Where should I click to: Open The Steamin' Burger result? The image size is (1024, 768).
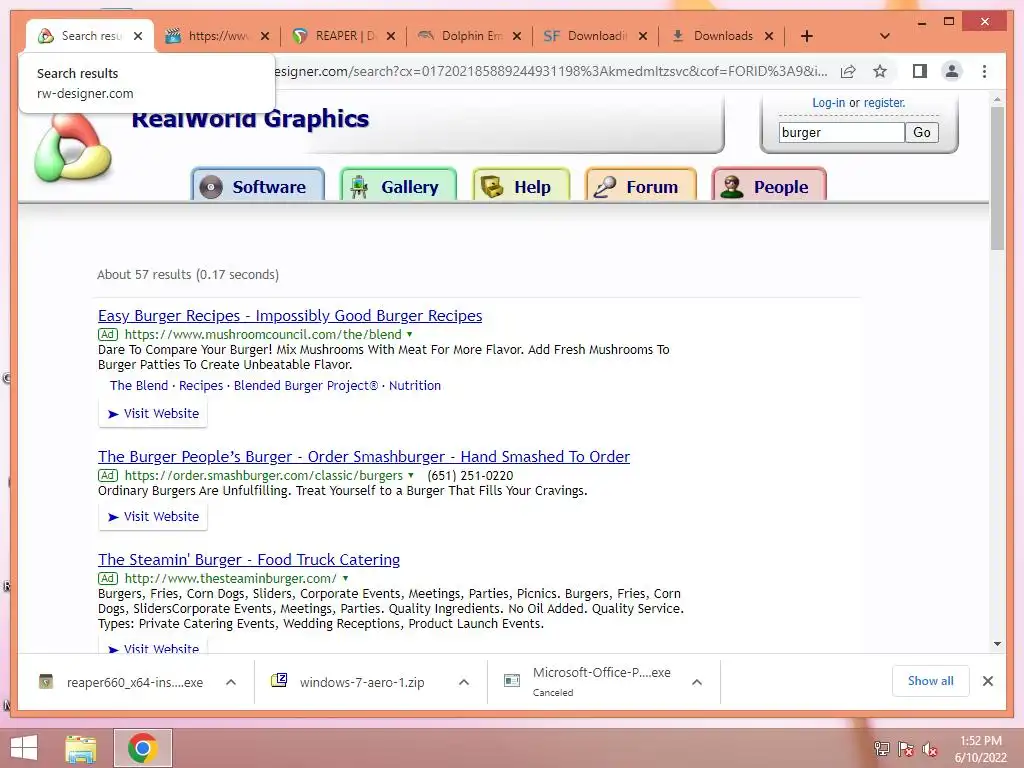click(x=249, y=560)
